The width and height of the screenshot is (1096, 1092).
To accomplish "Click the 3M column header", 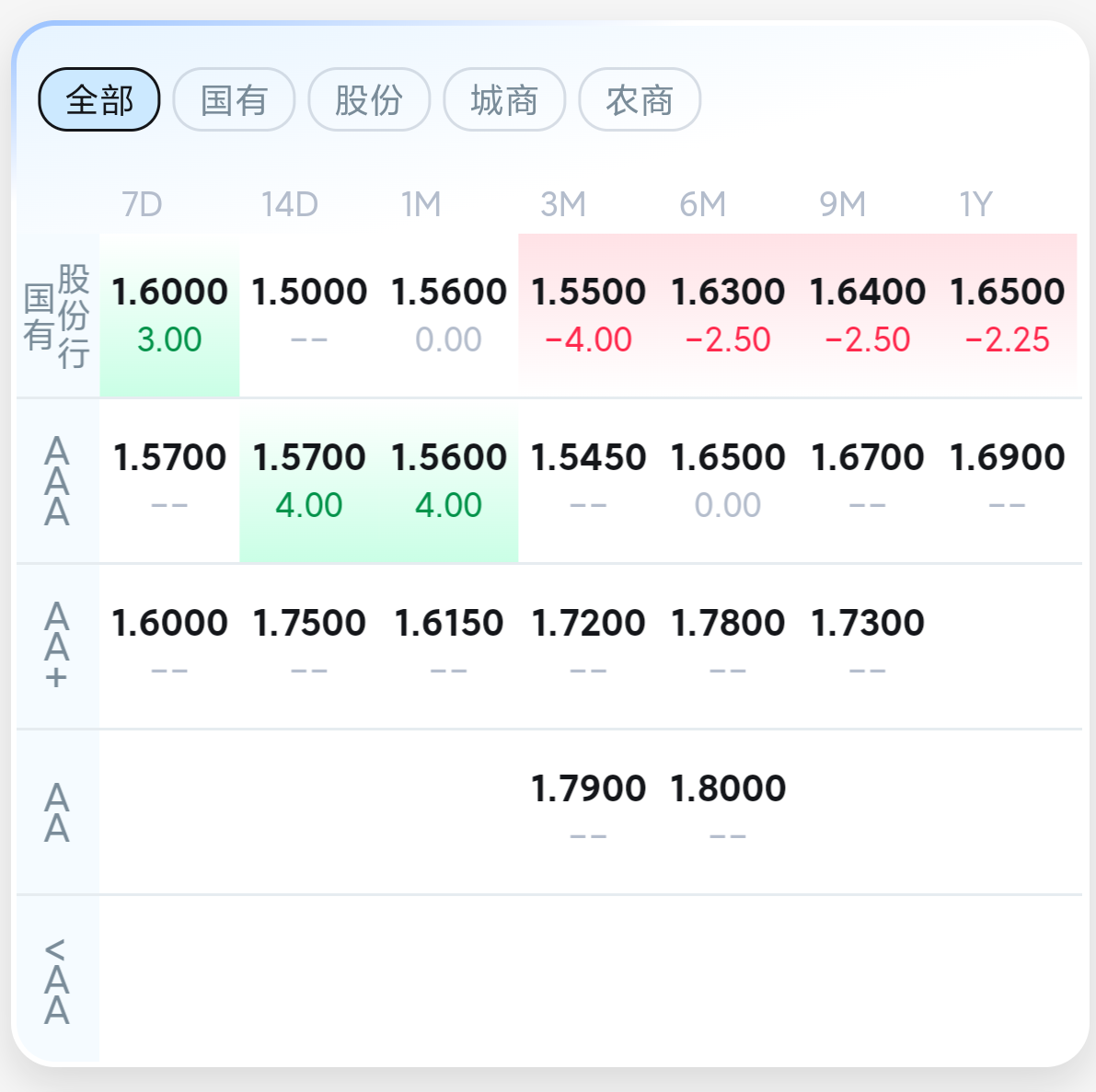I will point(562,204).
